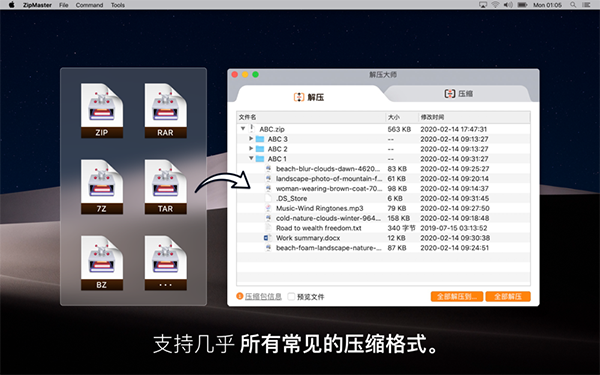This screenshot has height=375, width=600.
Task: Select the 7Z archive icon
Action: coord(102,187)
